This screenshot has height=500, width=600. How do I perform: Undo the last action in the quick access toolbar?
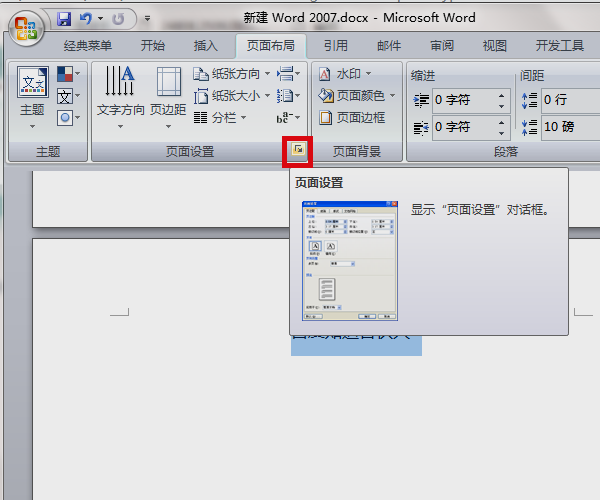(86, 18)
